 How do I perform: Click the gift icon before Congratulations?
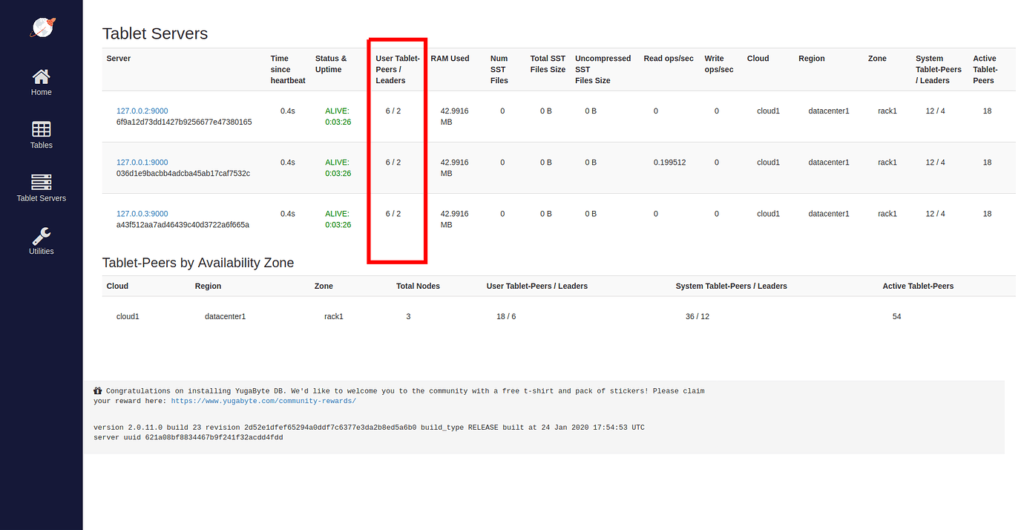(98, 390)
